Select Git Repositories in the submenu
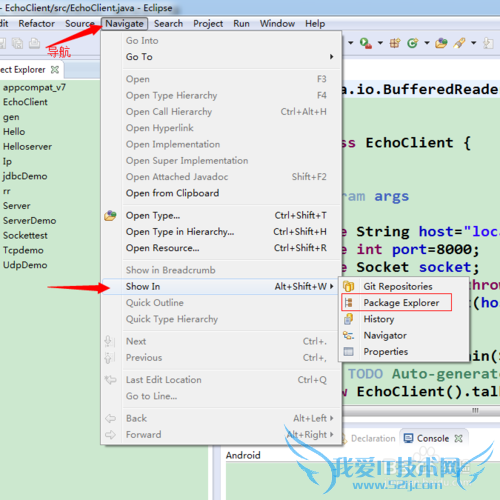 click(x=404, y=286)
